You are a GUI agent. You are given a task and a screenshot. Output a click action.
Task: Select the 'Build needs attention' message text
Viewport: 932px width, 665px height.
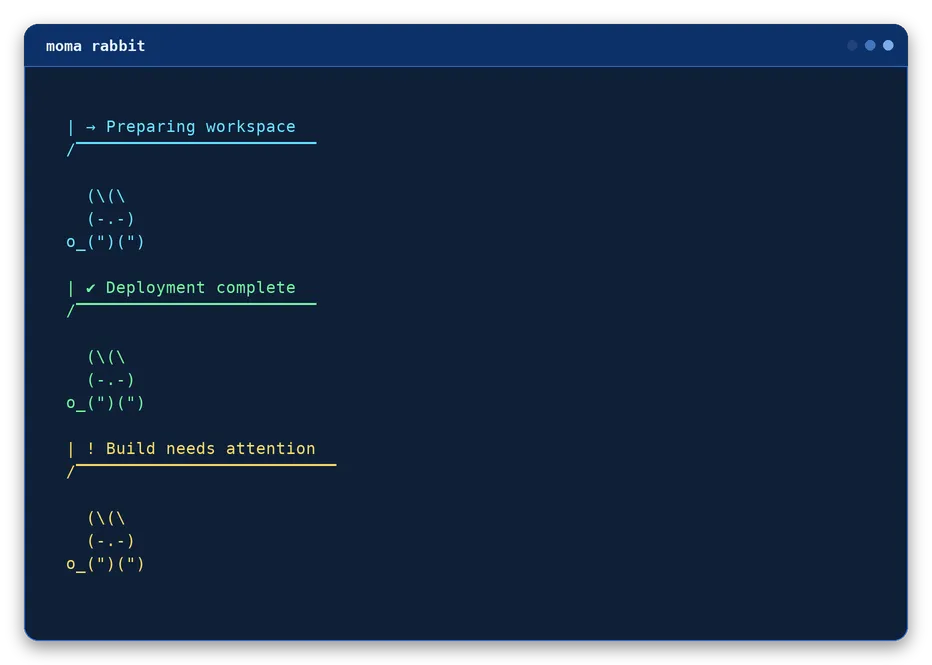pyautogui.click(x=210, y=449)
